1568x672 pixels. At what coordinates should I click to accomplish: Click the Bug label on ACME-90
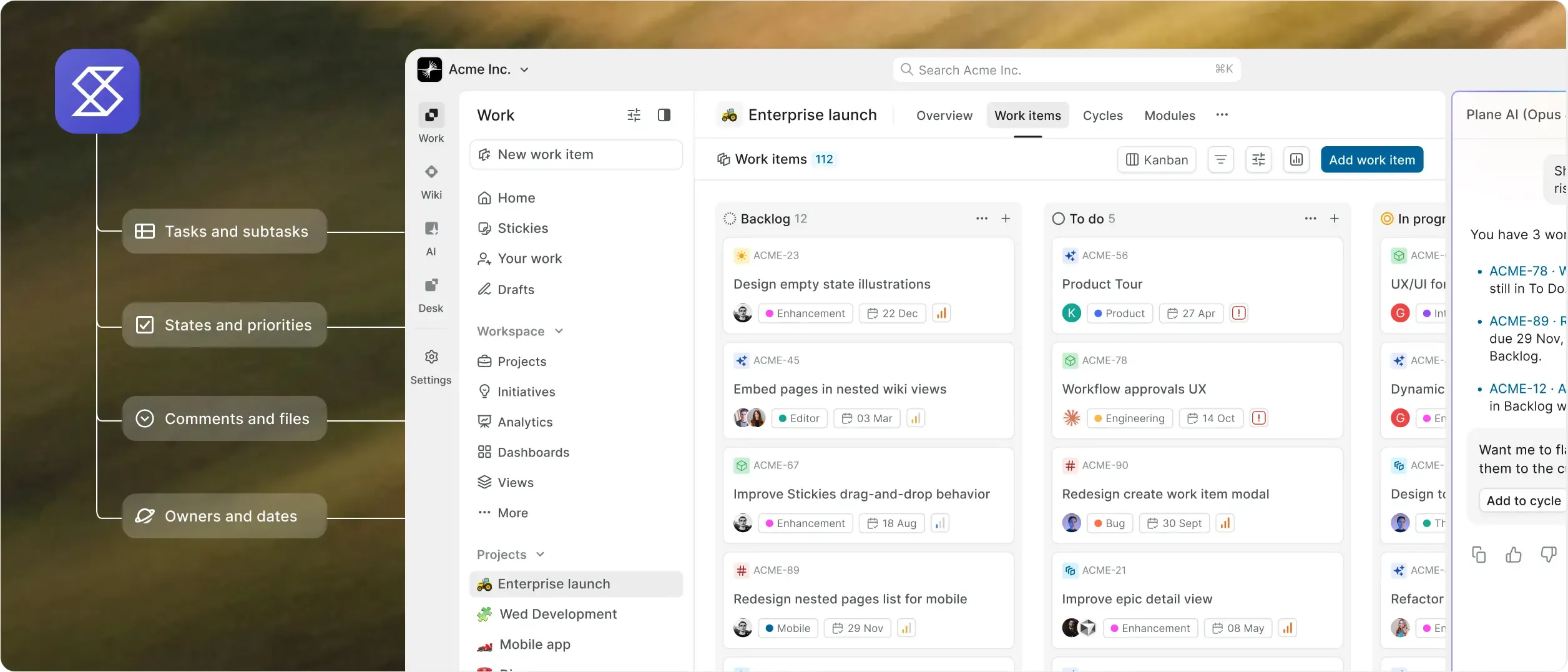click(x=1109, y=523)
